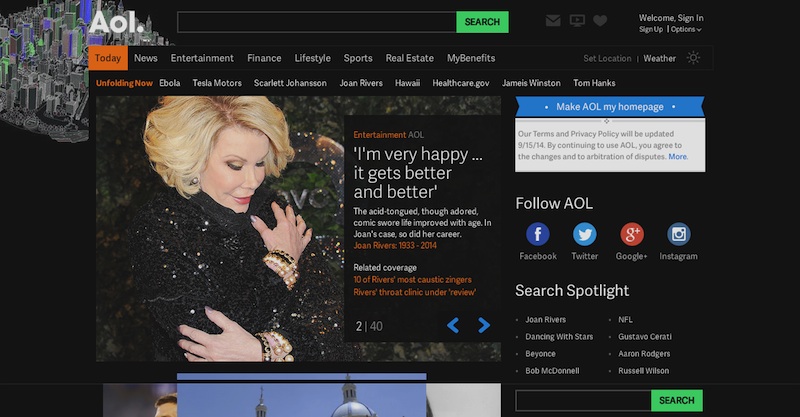Screen dimensions: 800x417
Task: Open Joan Rivers in Unfolding Now bar
Action: pos(361,83)
